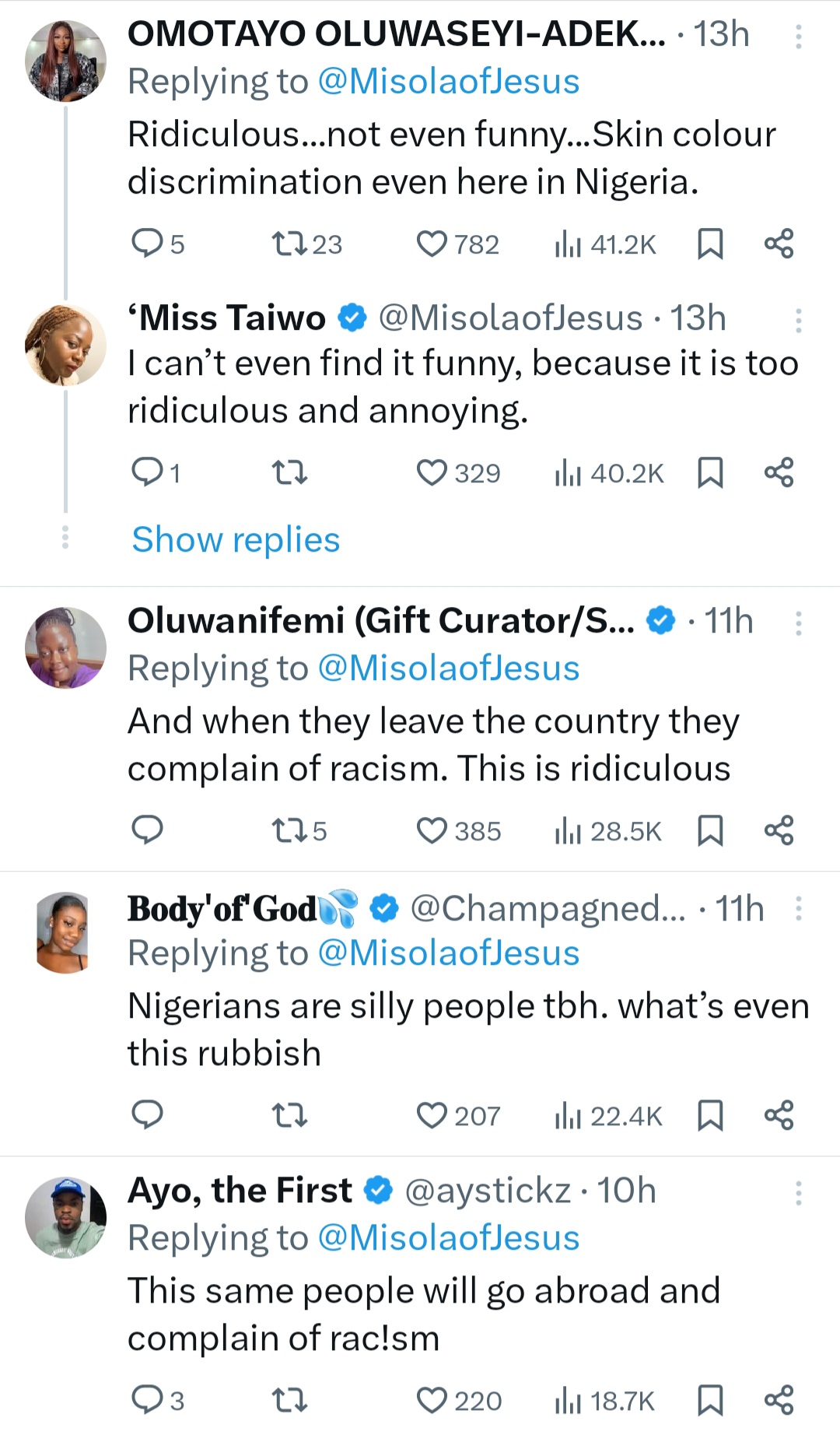840x1435 pixels.
Task: Open @MisolaofJesus mention in Oluwanifemi's reply
Action: pyautogui.click(x=449, y=668)
